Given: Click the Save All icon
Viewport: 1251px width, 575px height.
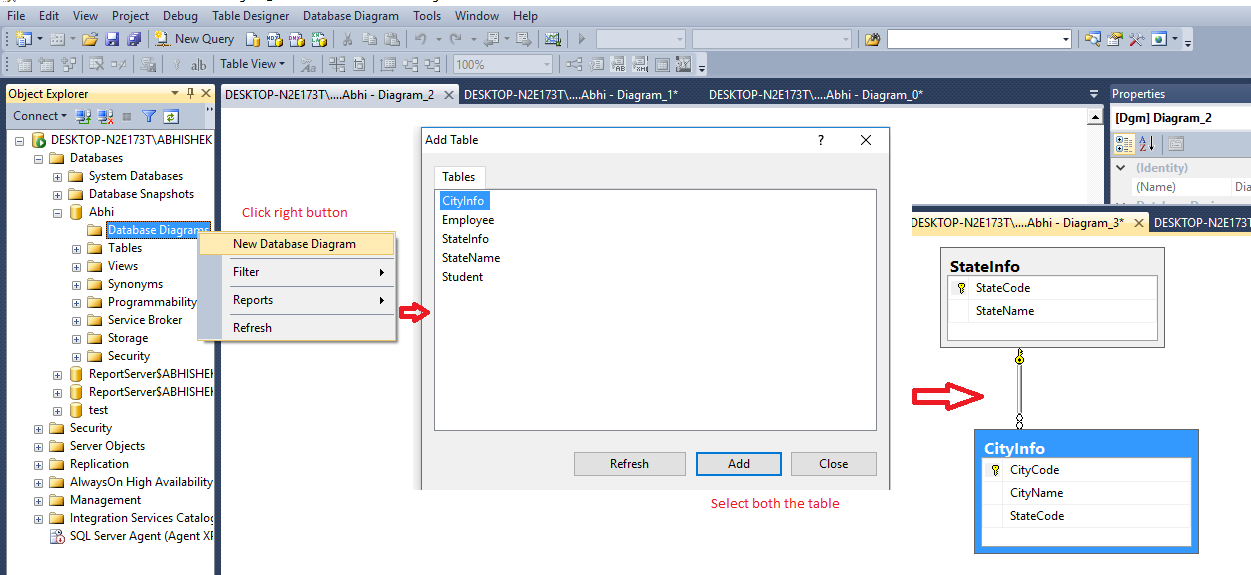Looking at the screenshot, I should tap(133, 39).
